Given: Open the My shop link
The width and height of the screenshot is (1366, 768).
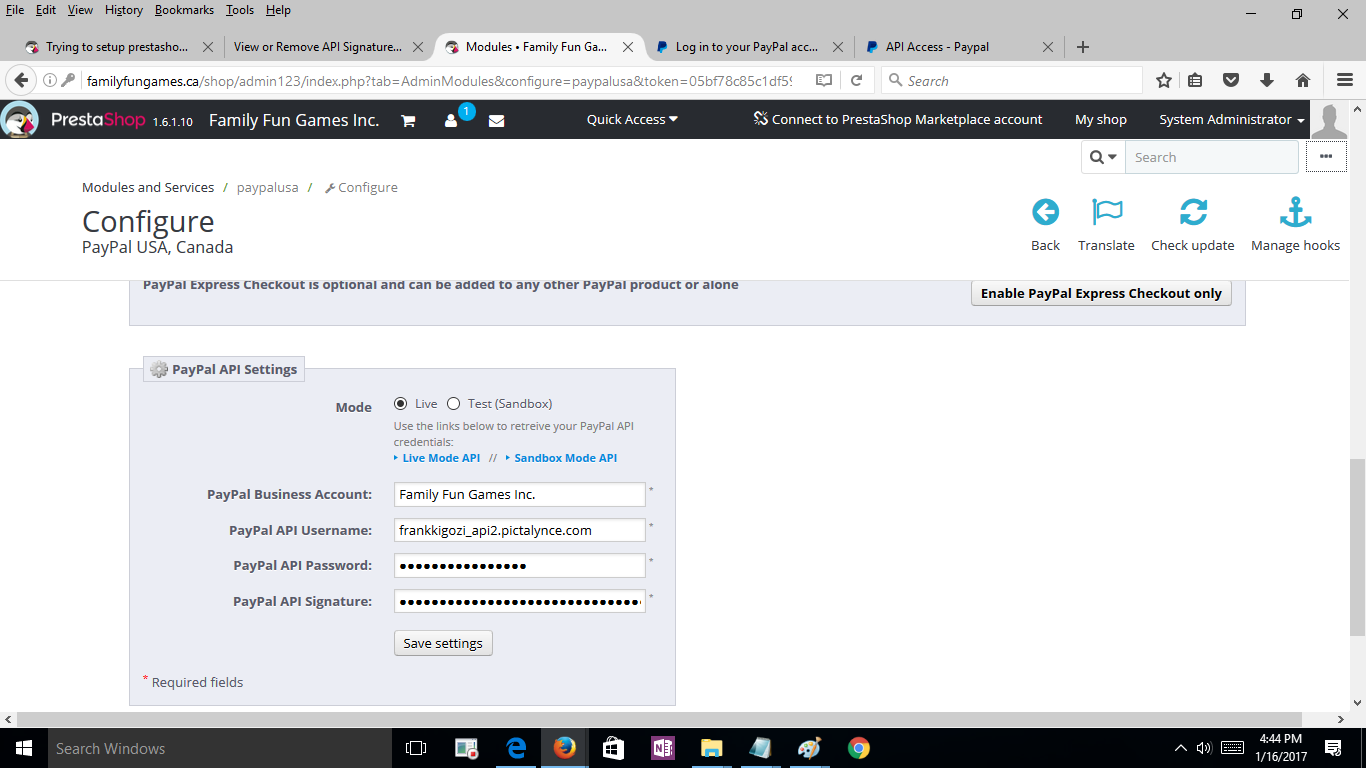Looking at the screenshot, I should coord(1101,119).
